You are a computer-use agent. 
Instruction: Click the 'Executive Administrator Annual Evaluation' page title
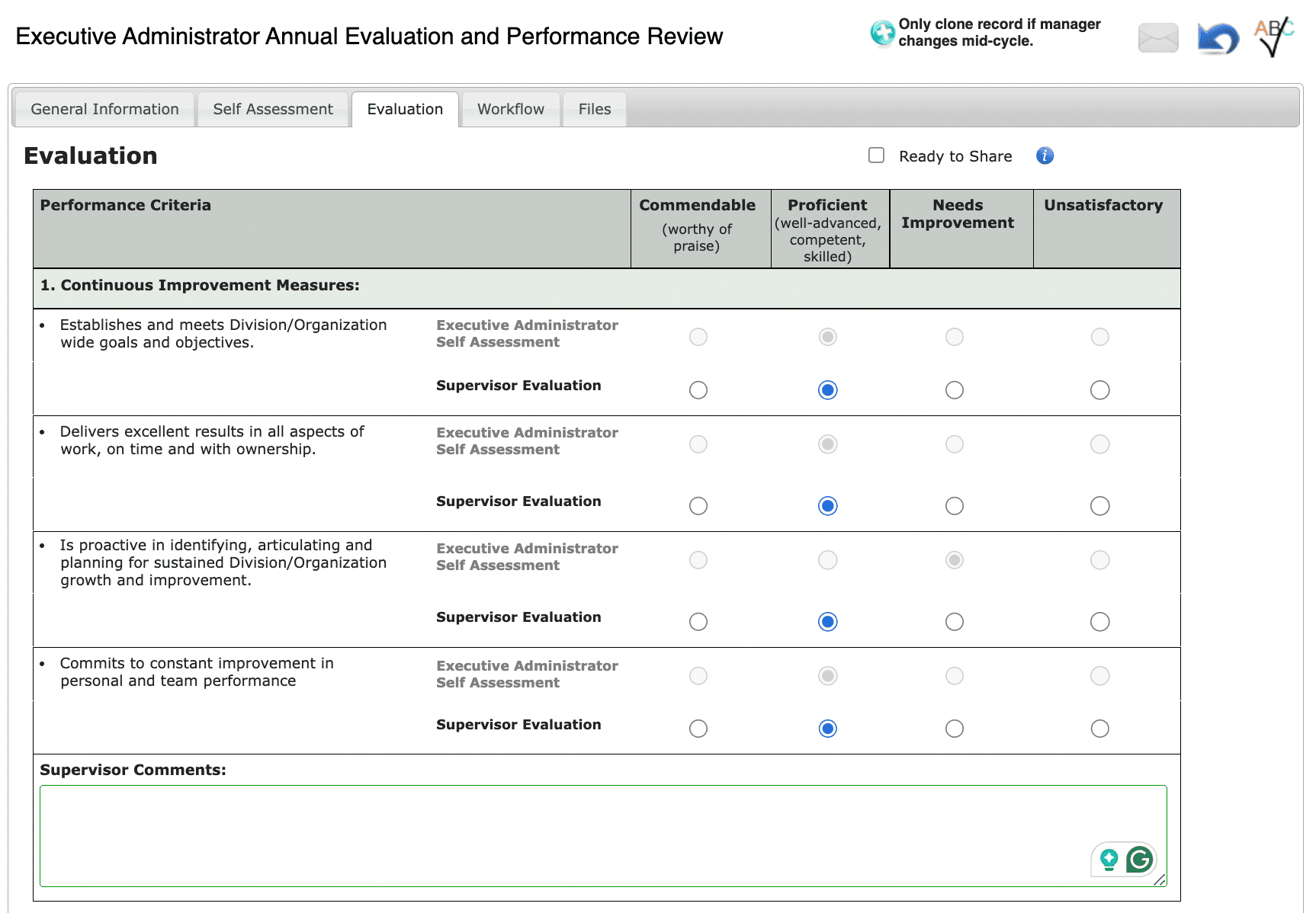click(x=369, y=37)
